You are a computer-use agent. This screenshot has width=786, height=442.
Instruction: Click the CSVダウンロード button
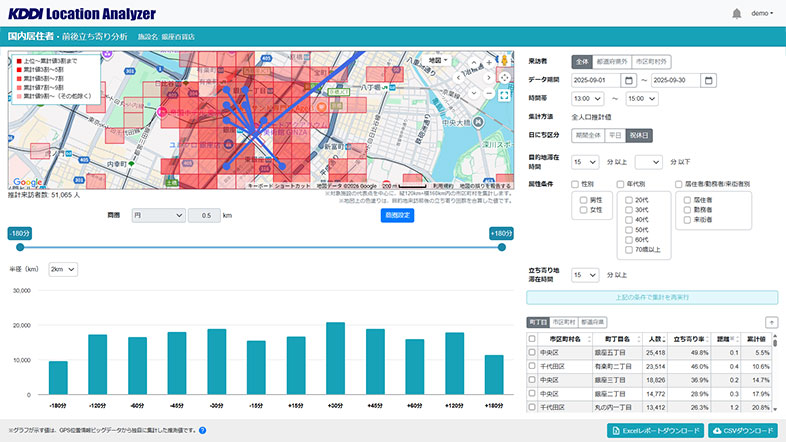pyautogui.click(x=743, y=431)
